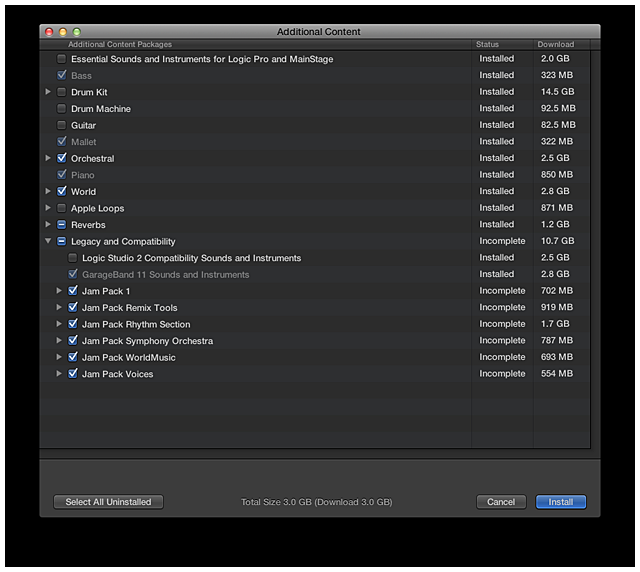The height and width of the screenshot is (572, 640).
Task: Expand the Orchestral disclosure triangle
Action: click(48, 158)
